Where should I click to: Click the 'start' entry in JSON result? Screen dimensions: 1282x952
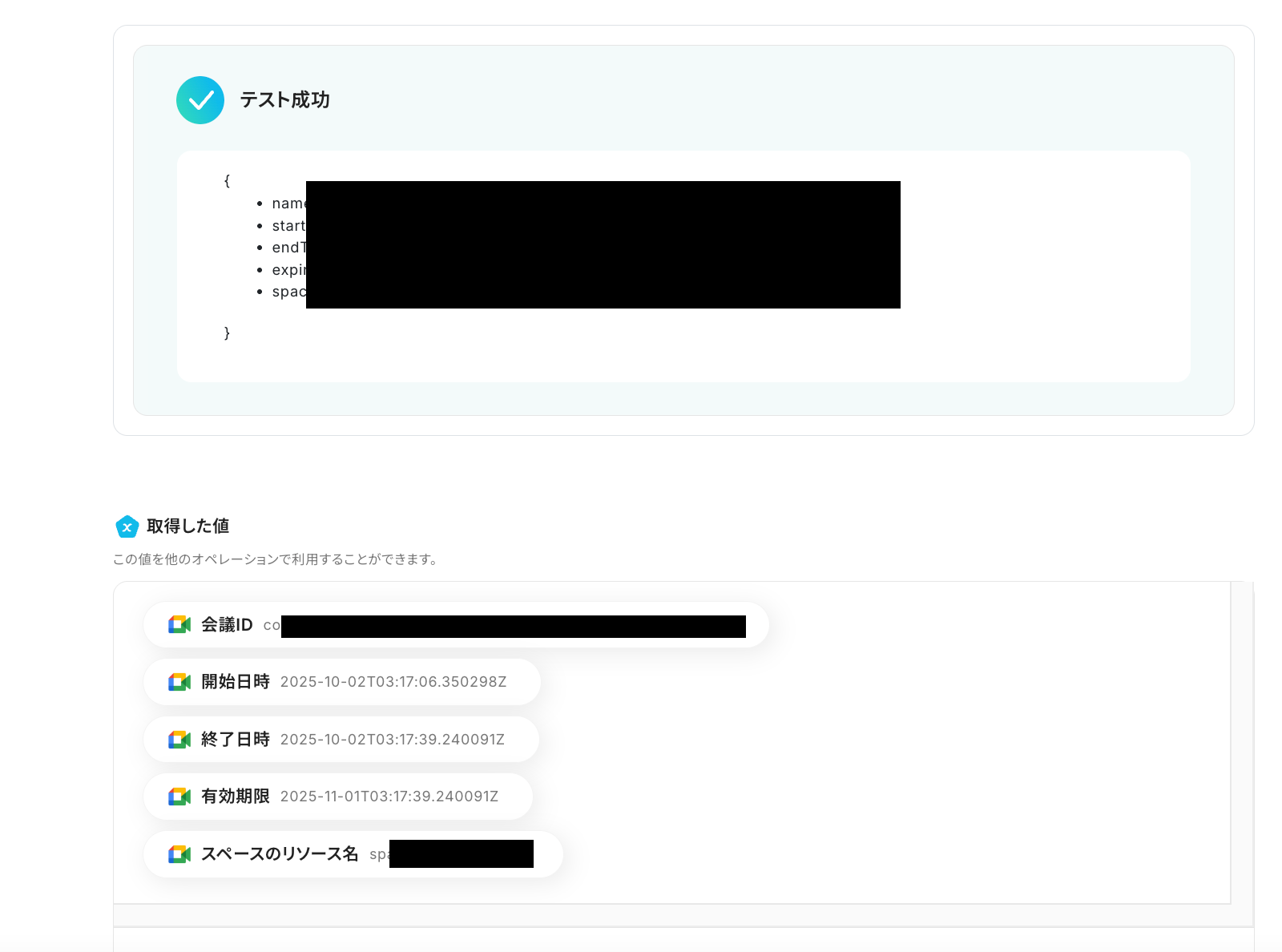(288, 226)
